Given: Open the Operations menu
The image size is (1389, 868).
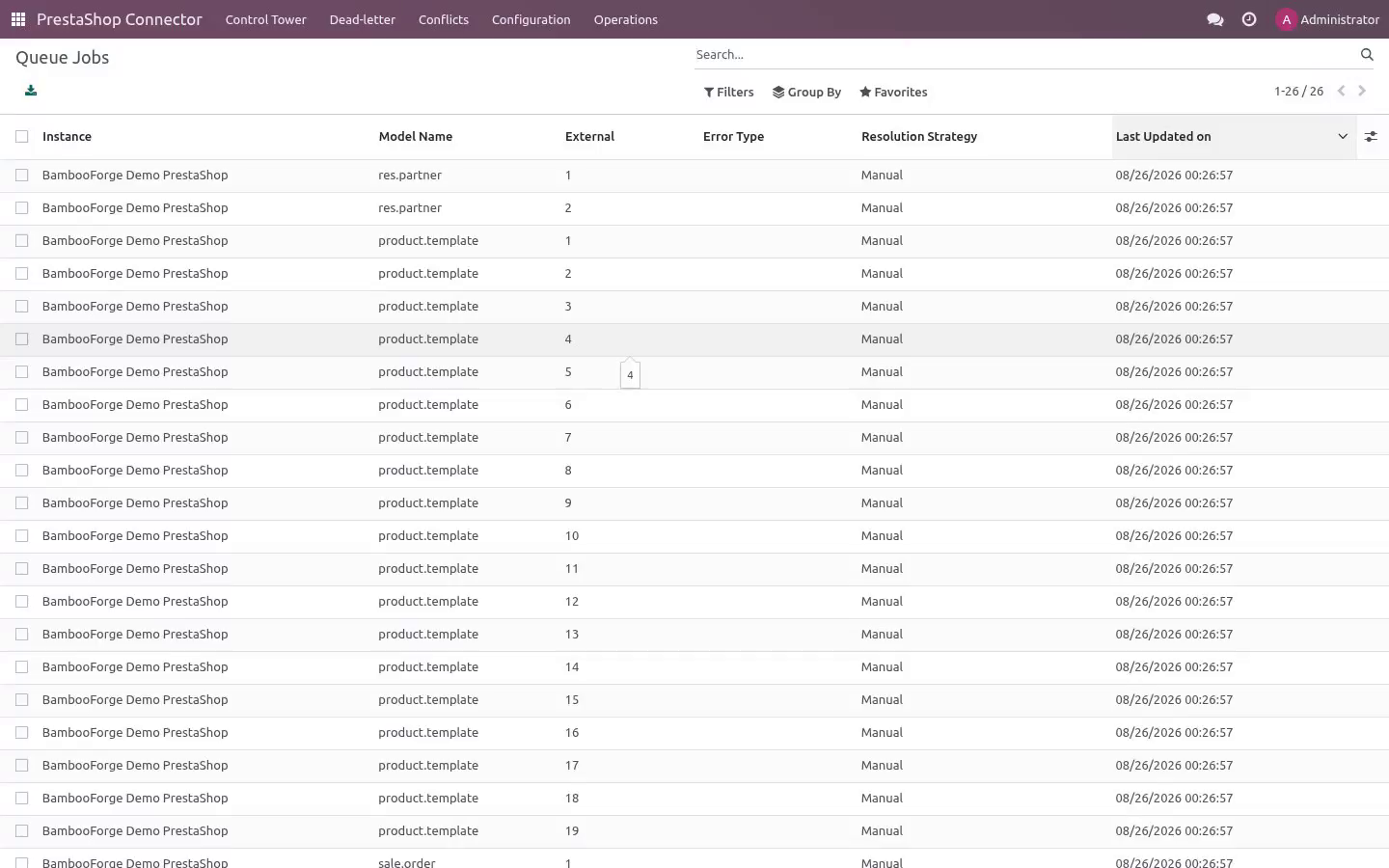Looking at the screenshot, I should 626,19.
